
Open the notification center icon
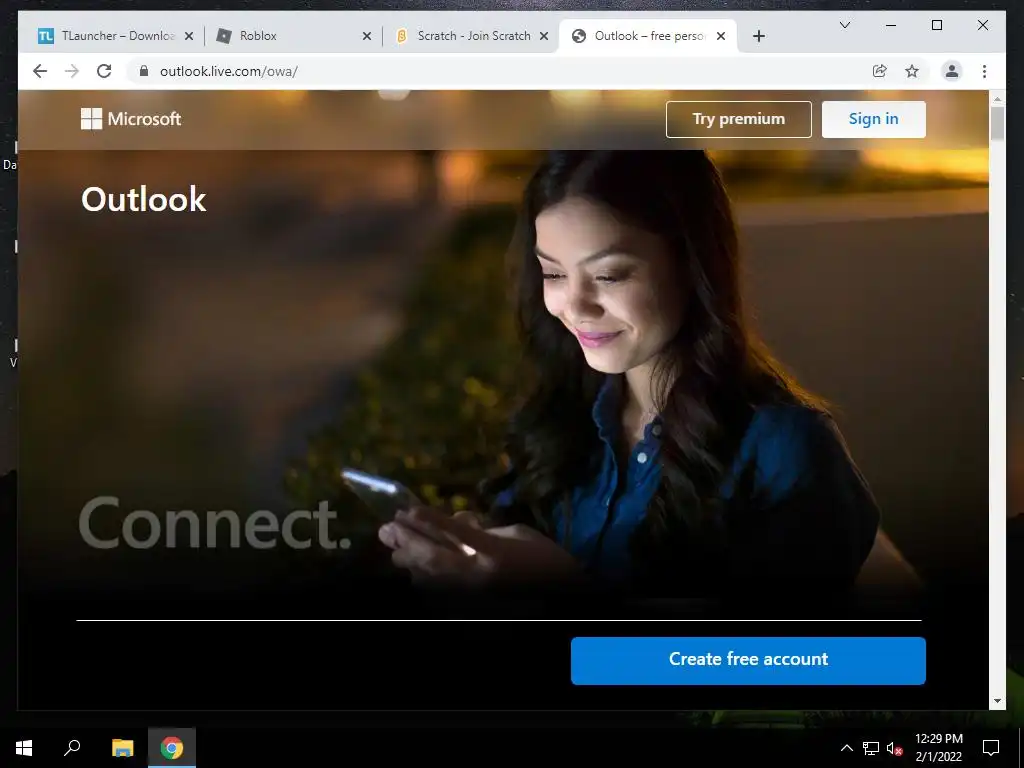point(991,748)
